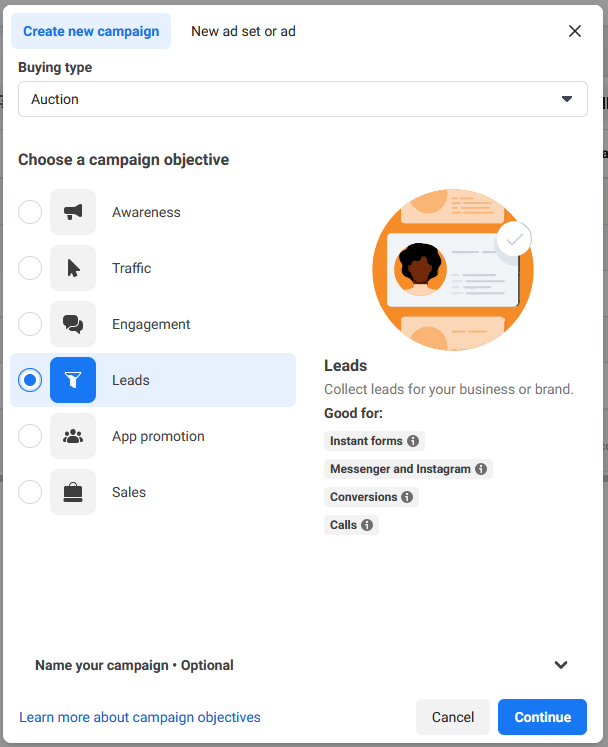Click the Conversions tag

pos(371,497)
